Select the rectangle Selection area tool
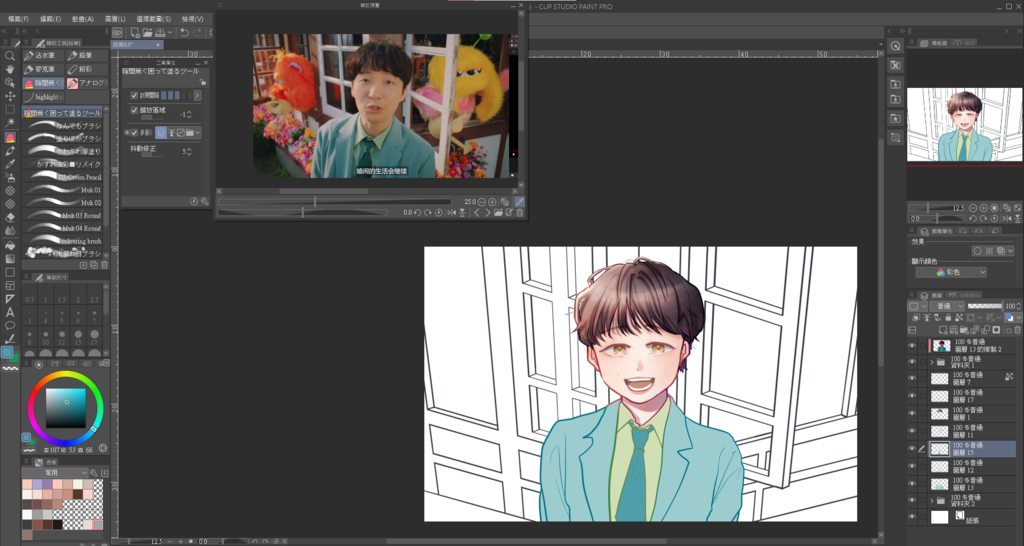1024x546 pixels. (10, 110)
